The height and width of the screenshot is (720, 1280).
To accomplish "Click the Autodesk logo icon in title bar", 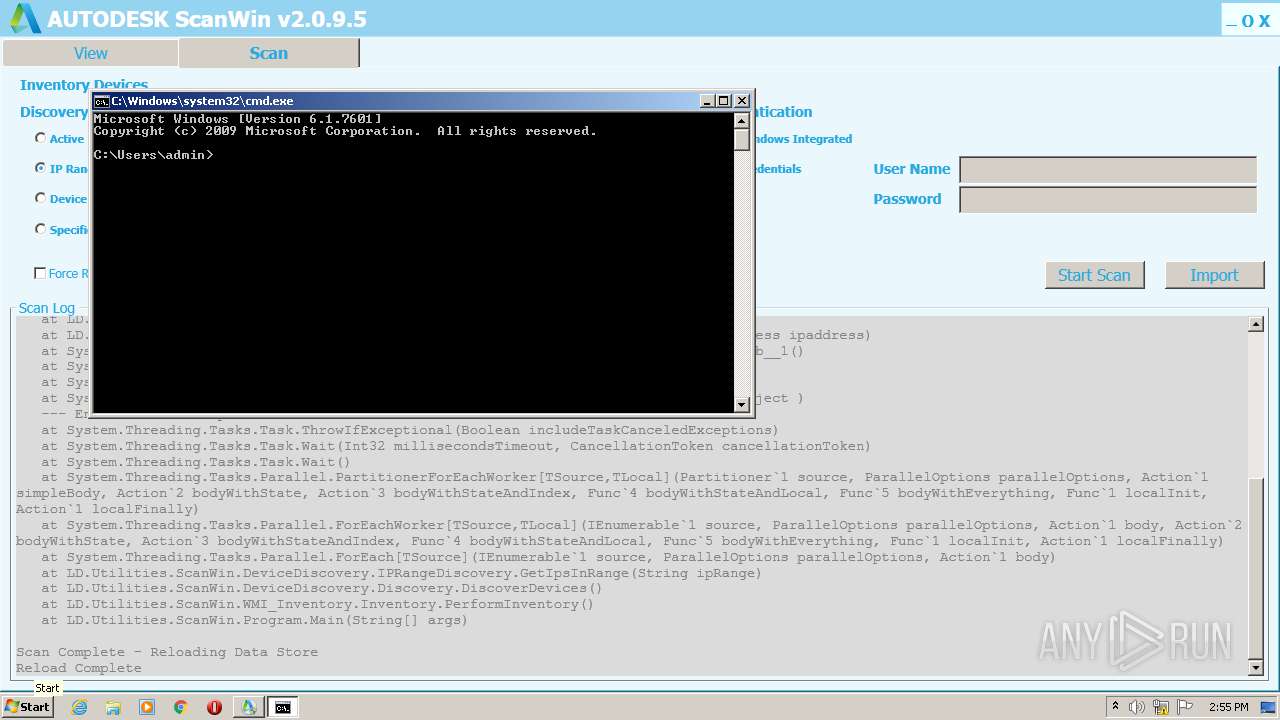I will [x=25, y=18].
